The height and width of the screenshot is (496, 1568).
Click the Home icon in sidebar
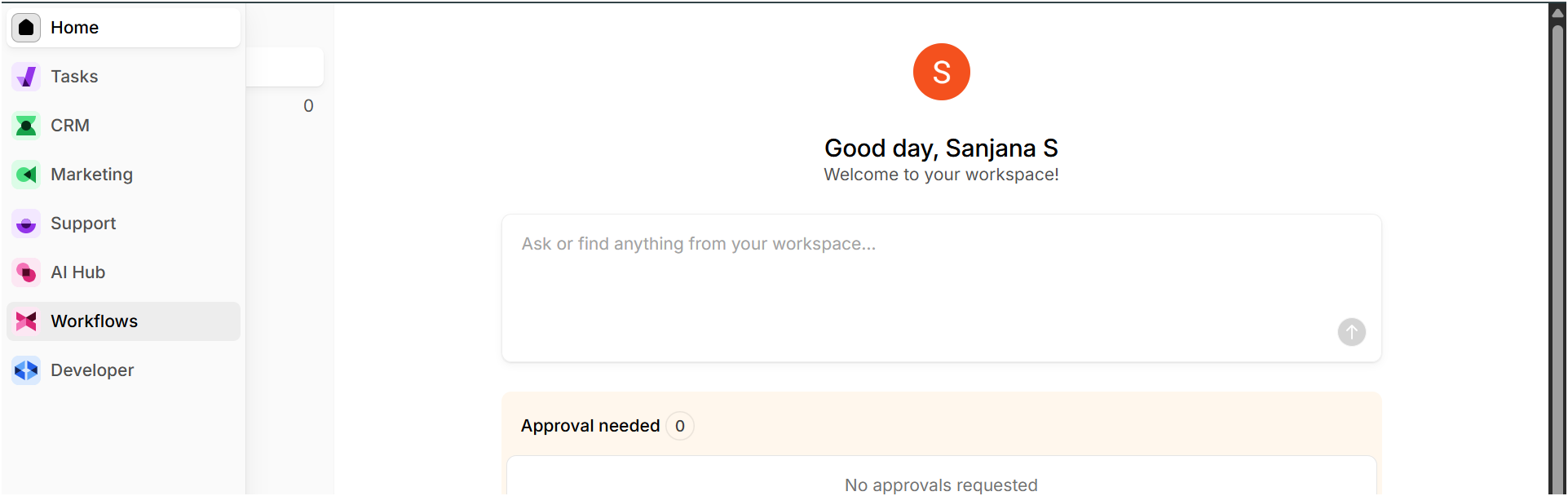coord(26,28)
